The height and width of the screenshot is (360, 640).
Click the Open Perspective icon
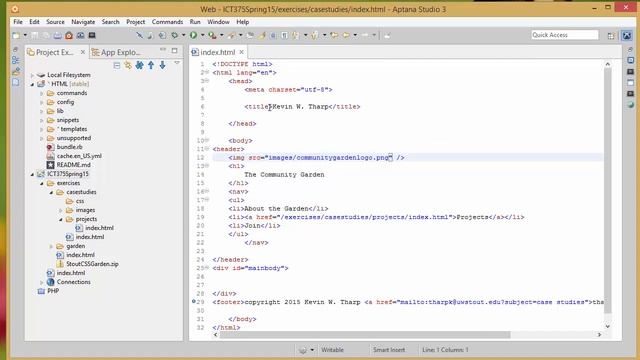tap(611, 36)
